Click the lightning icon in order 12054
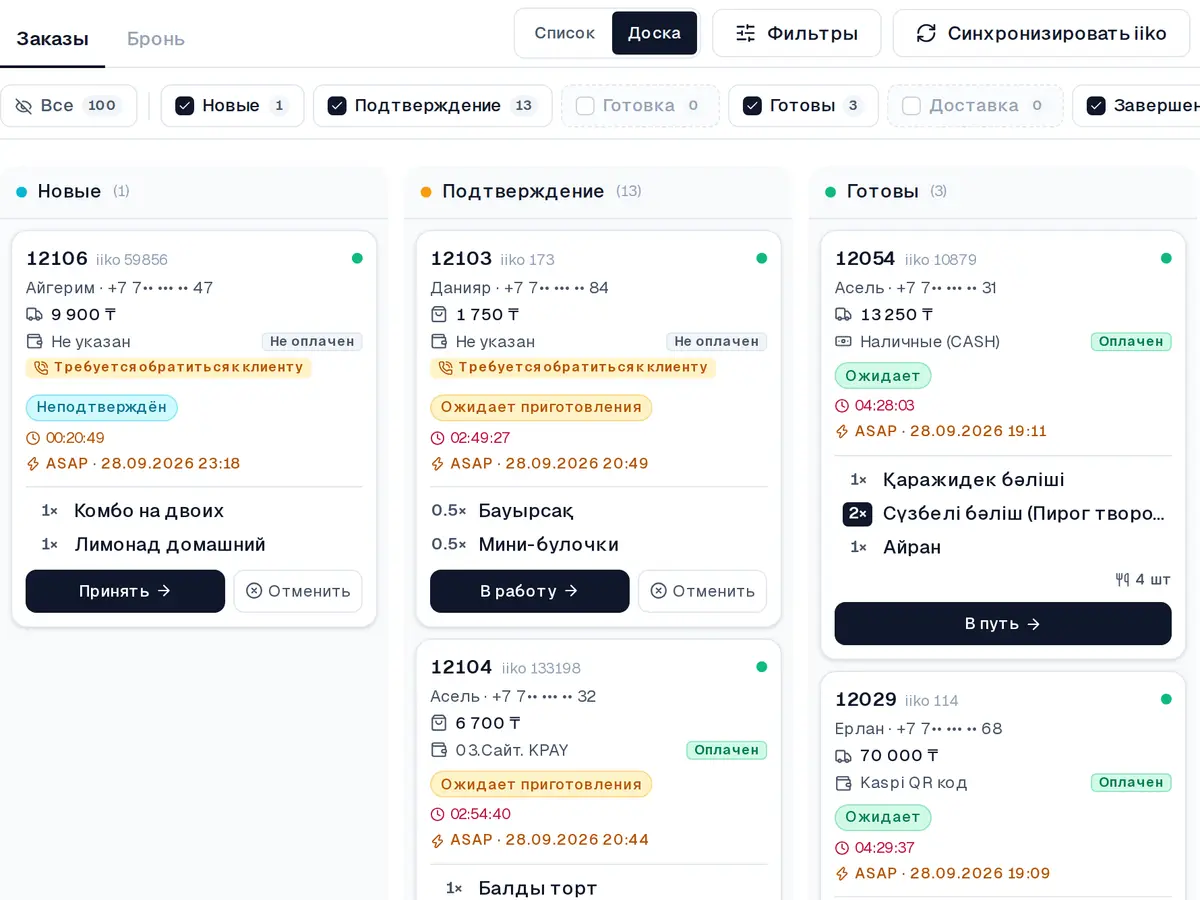 [842, 432]
